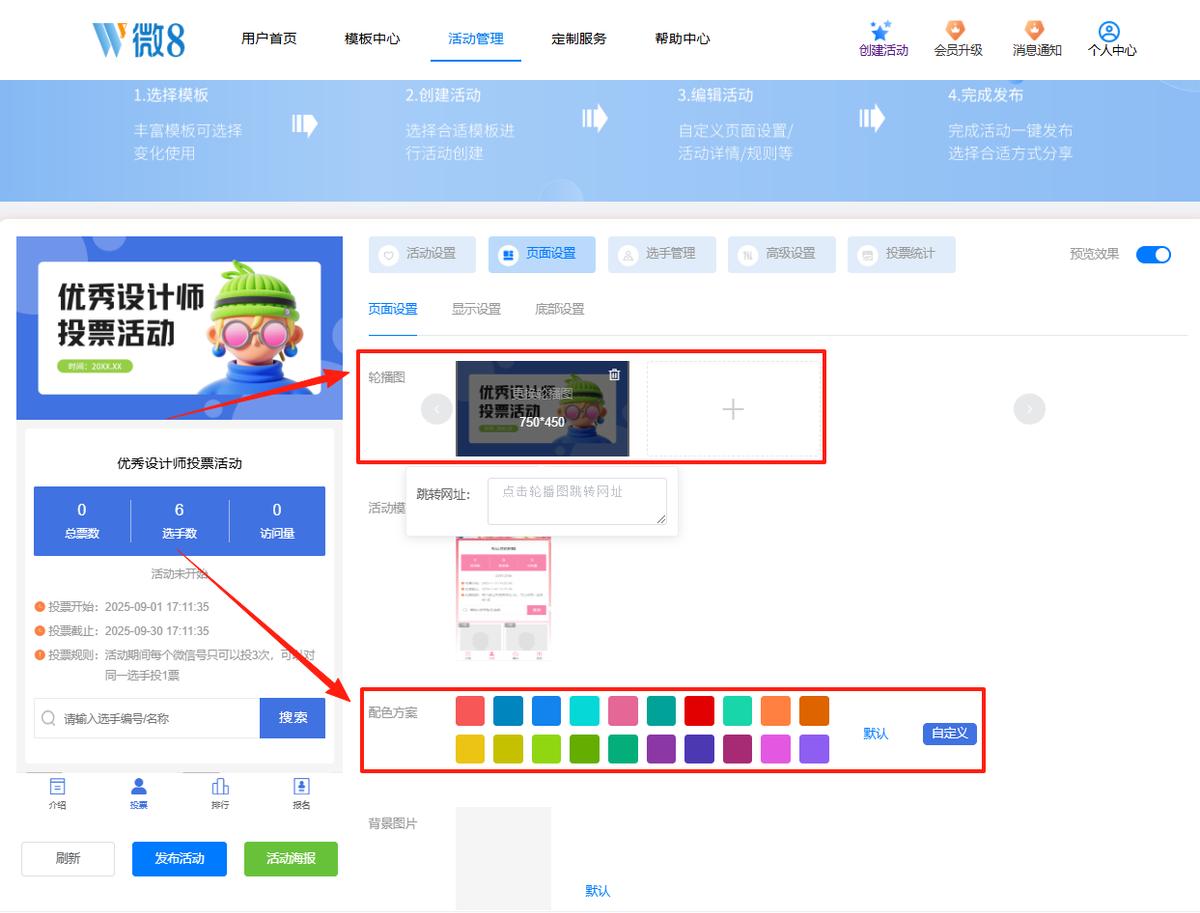
Task: Click the carousel right arrow
Action: pyautogui.click(x=1029, y=408)
